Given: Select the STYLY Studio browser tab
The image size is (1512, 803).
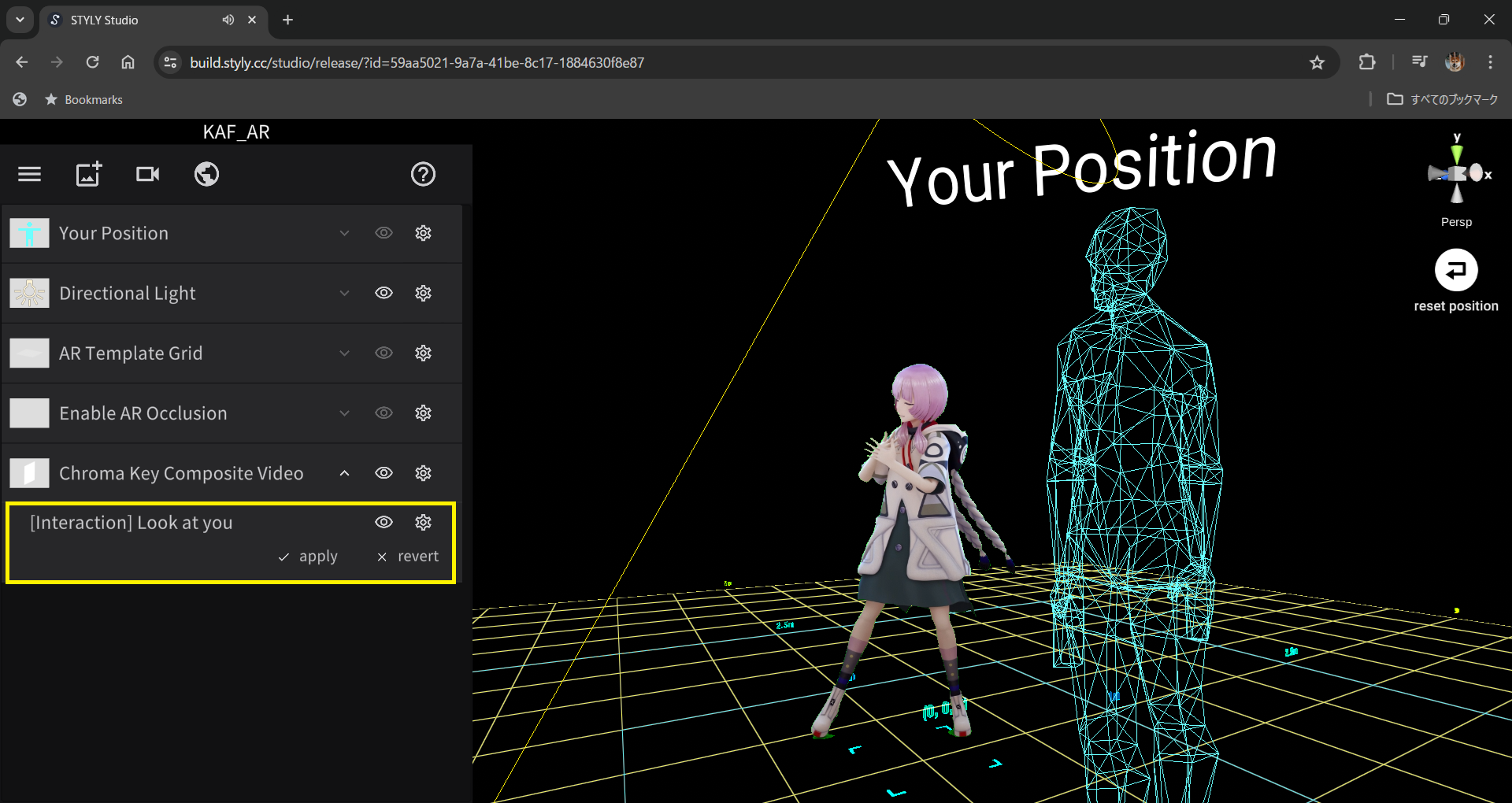Looking at the screenshot, I should click(154, 20).
